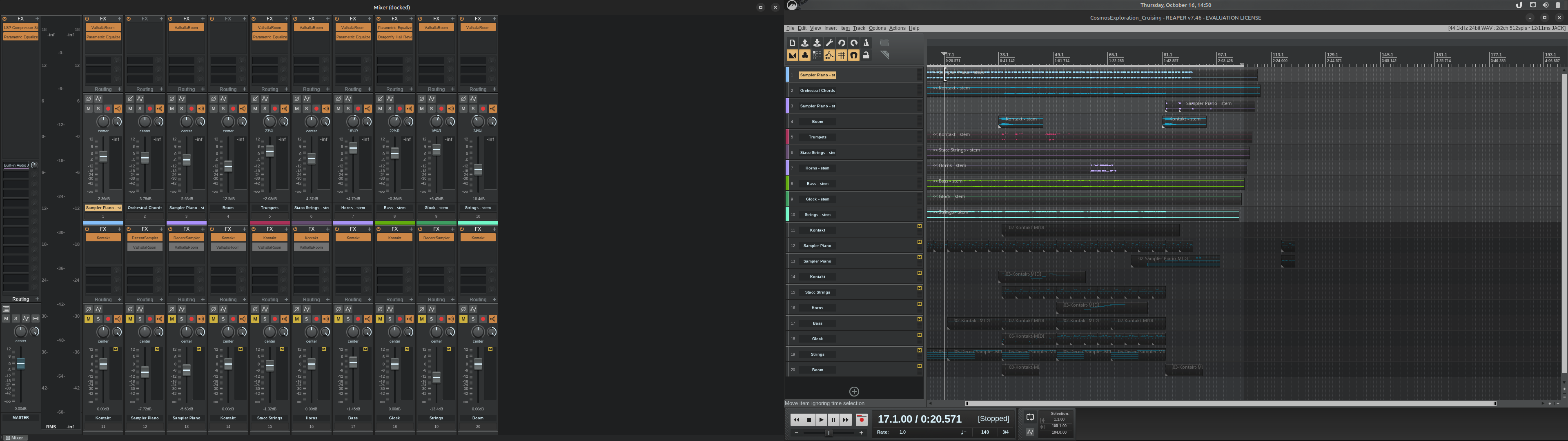Open Routing for Horns - stem strip
The width and height of the screenshot is (1568, 441).
(352, 89)
